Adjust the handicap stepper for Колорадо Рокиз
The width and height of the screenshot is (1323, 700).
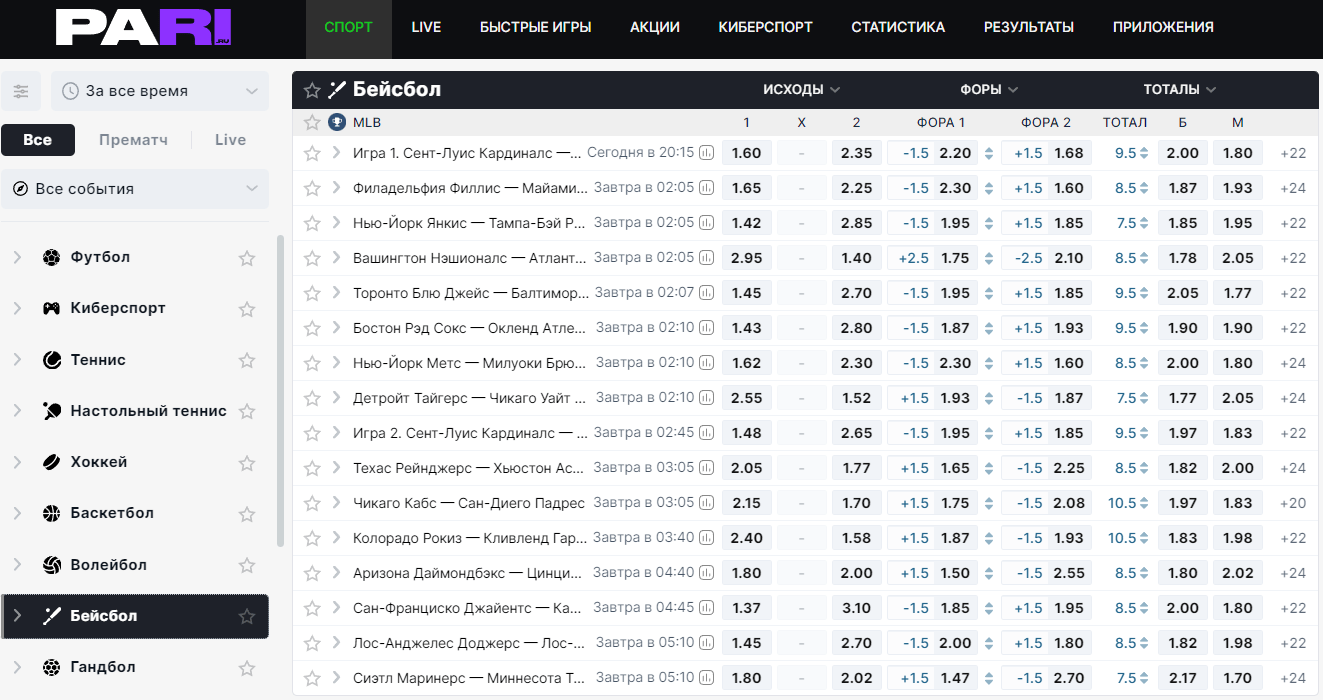point(989,538)
